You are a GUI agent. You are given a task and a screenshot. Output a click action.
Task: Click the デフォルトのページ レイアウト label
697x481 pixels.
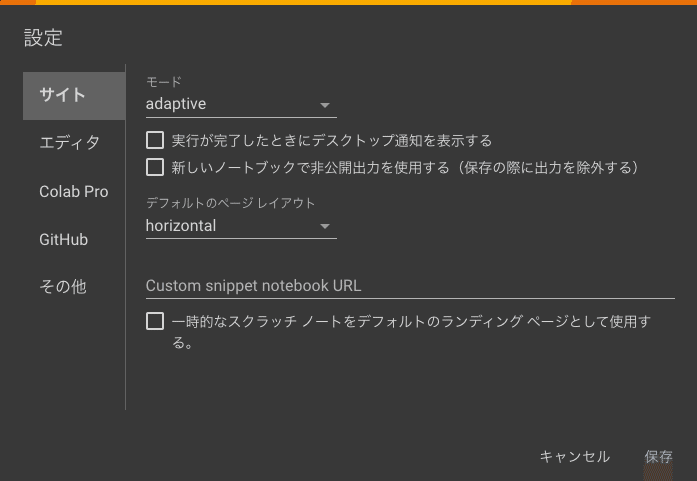(230, 203)
